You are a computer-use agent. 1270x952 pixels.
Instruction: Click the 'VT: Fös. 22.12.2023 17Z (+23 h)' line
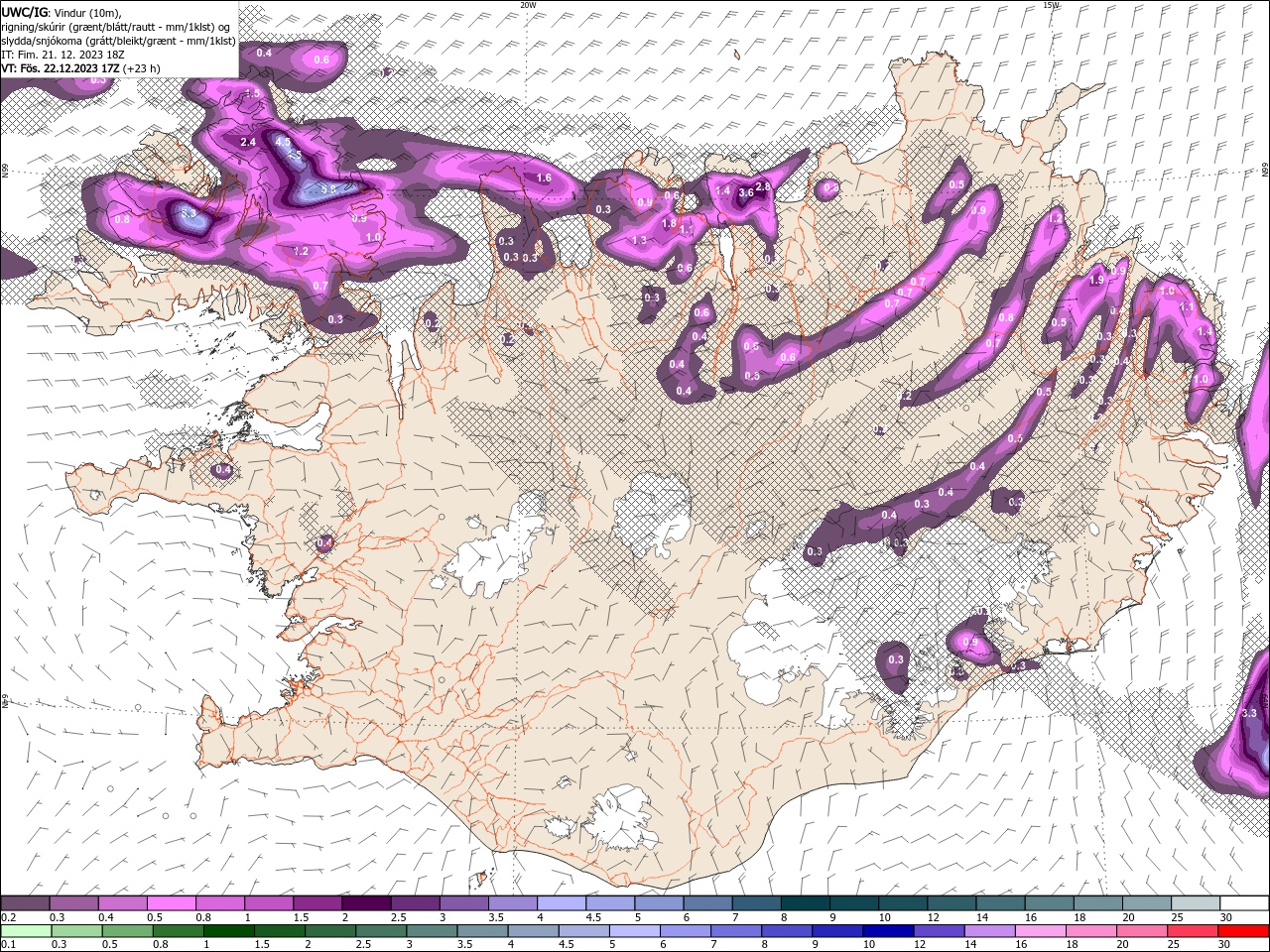[x=81, y=68]
